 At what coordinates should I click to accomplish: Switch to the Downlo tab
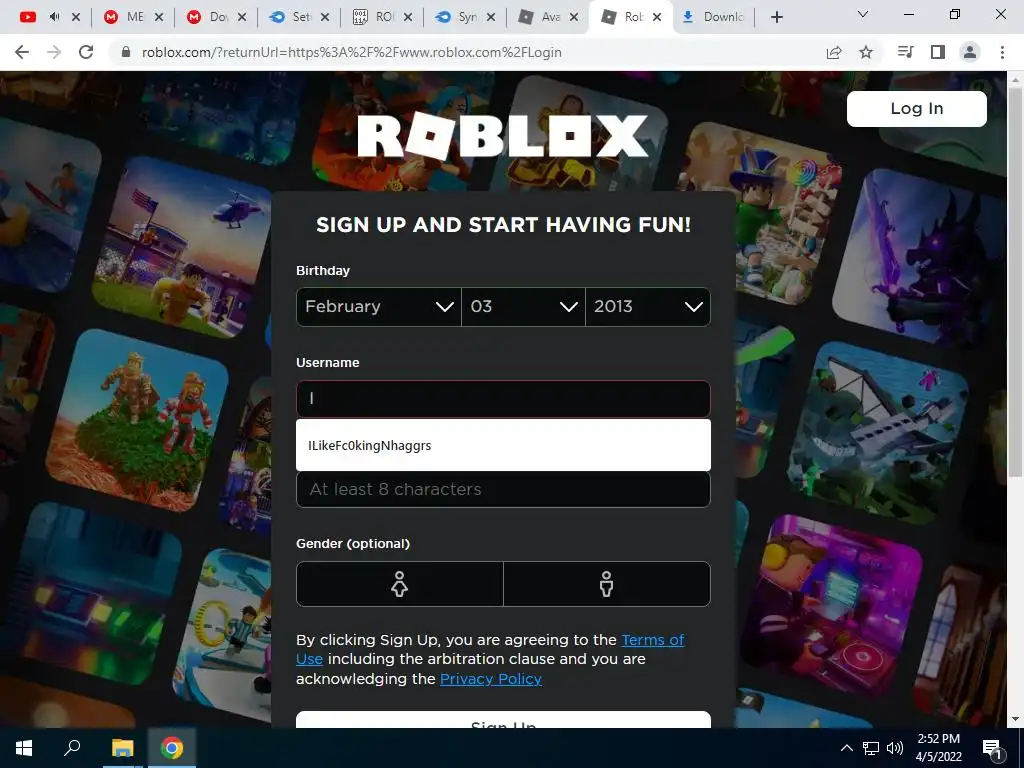click(x=713, y=17)
